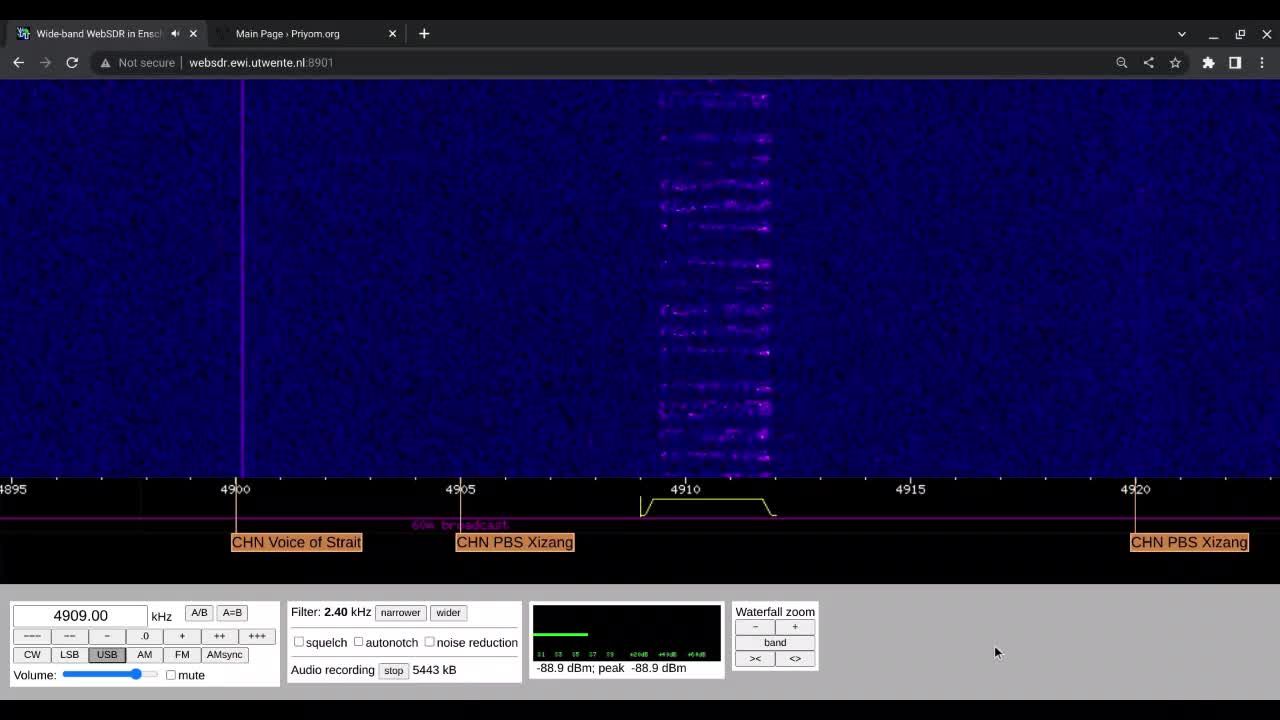The width and height of the screenshot is (1280, 720).
Task: Open the tab search chevron
Action: (x=1181, y=34)
